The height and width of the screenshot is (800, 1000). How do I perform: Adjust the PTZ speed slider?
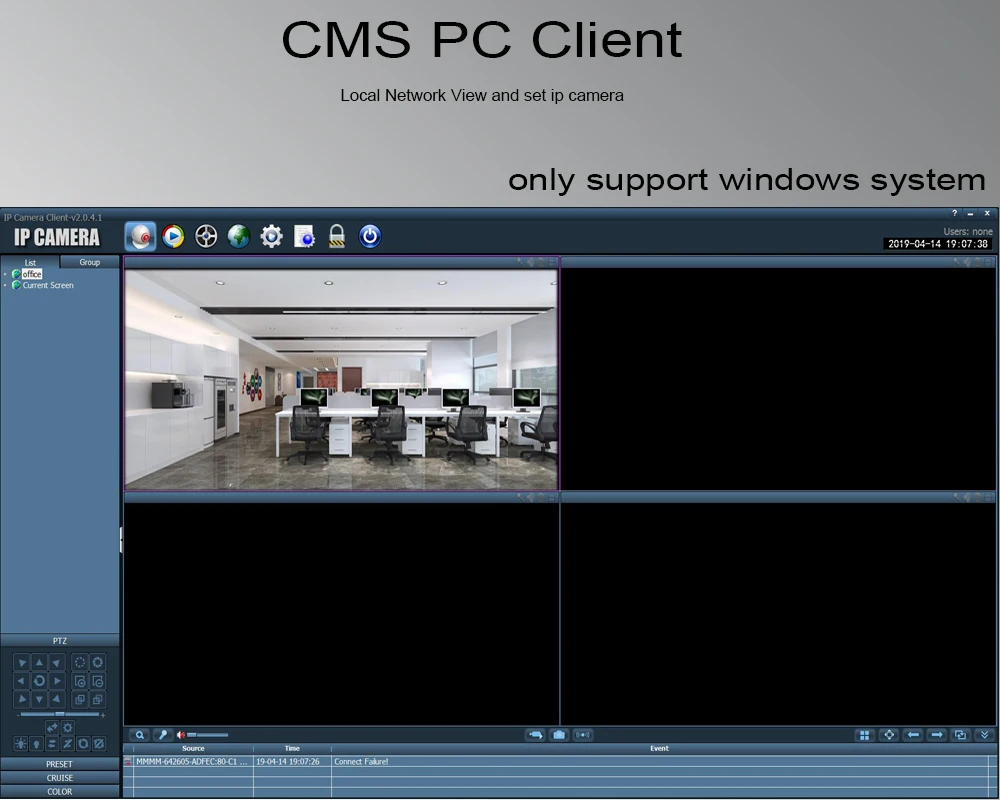pyautogui.click(x=59, y=715)
